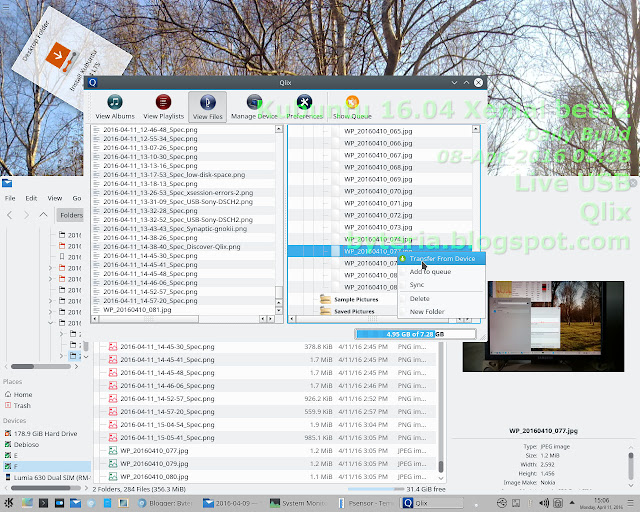Viewport: 640px width, 512px height.
Task: Select 2016-04-11_15-04-54_Spec.png in Dolphin
Action: coord(167,425)
